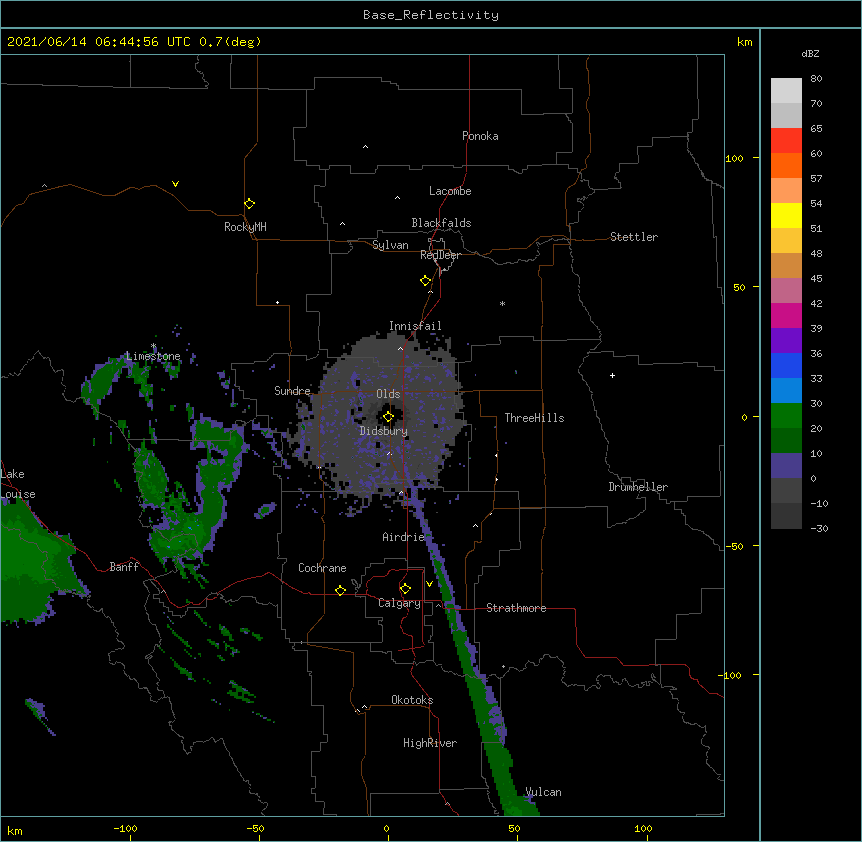This screenshot has width=862, height=842.
Task: Click the dBZ legend heading
Action: (x=810, y=53)
